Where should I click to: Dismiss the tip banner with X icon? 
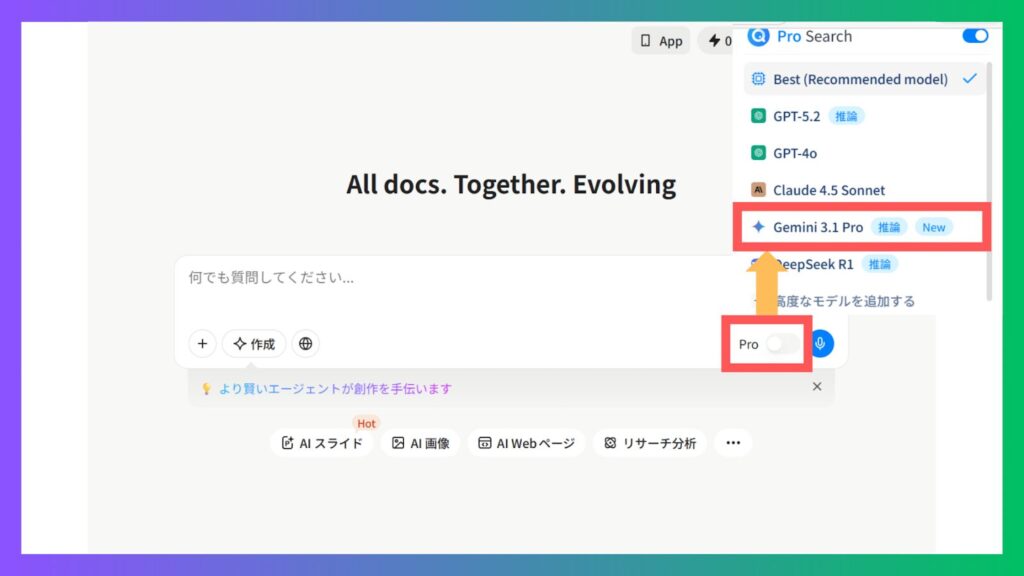[817, 387]
